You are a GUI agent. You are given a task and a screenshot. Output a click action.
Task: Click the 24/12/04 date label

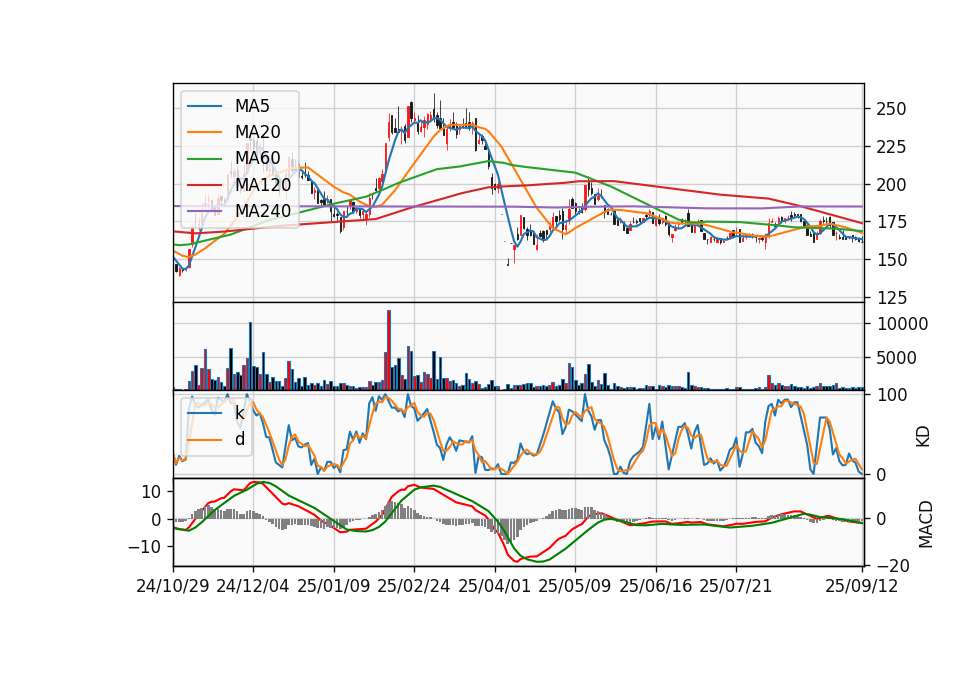[253, 586]
